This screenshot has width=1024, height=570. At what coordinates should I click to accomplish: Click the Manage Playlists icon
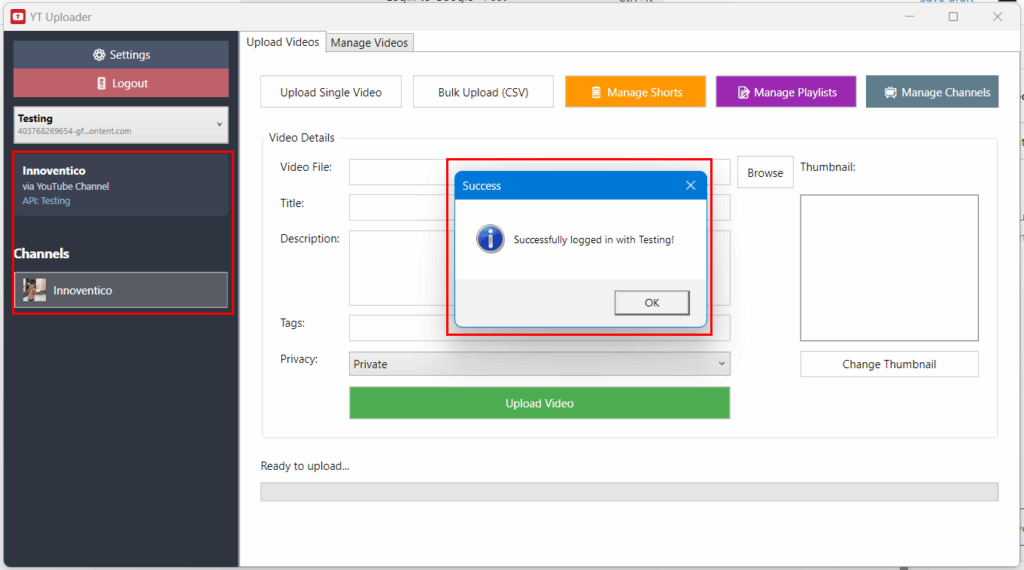(743, 93)
